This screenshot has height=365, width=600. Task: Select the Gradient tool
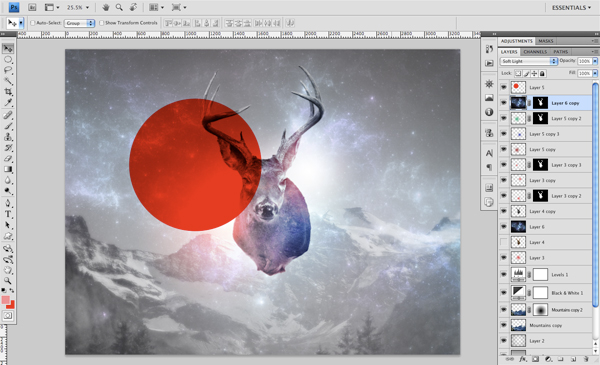coord(8,169)
